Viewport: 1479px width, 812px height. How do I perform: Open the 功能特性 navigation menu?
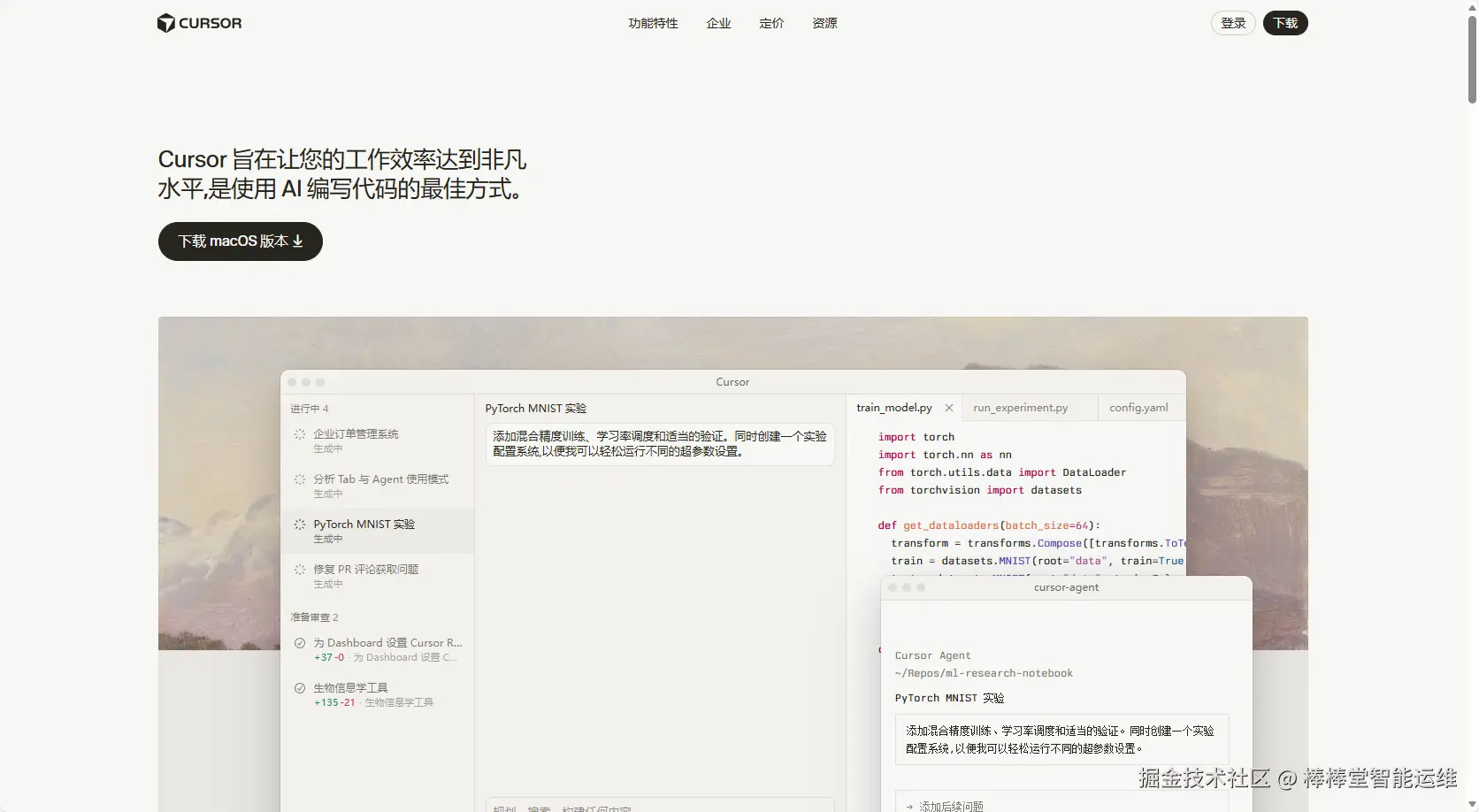tap(653, 23)
